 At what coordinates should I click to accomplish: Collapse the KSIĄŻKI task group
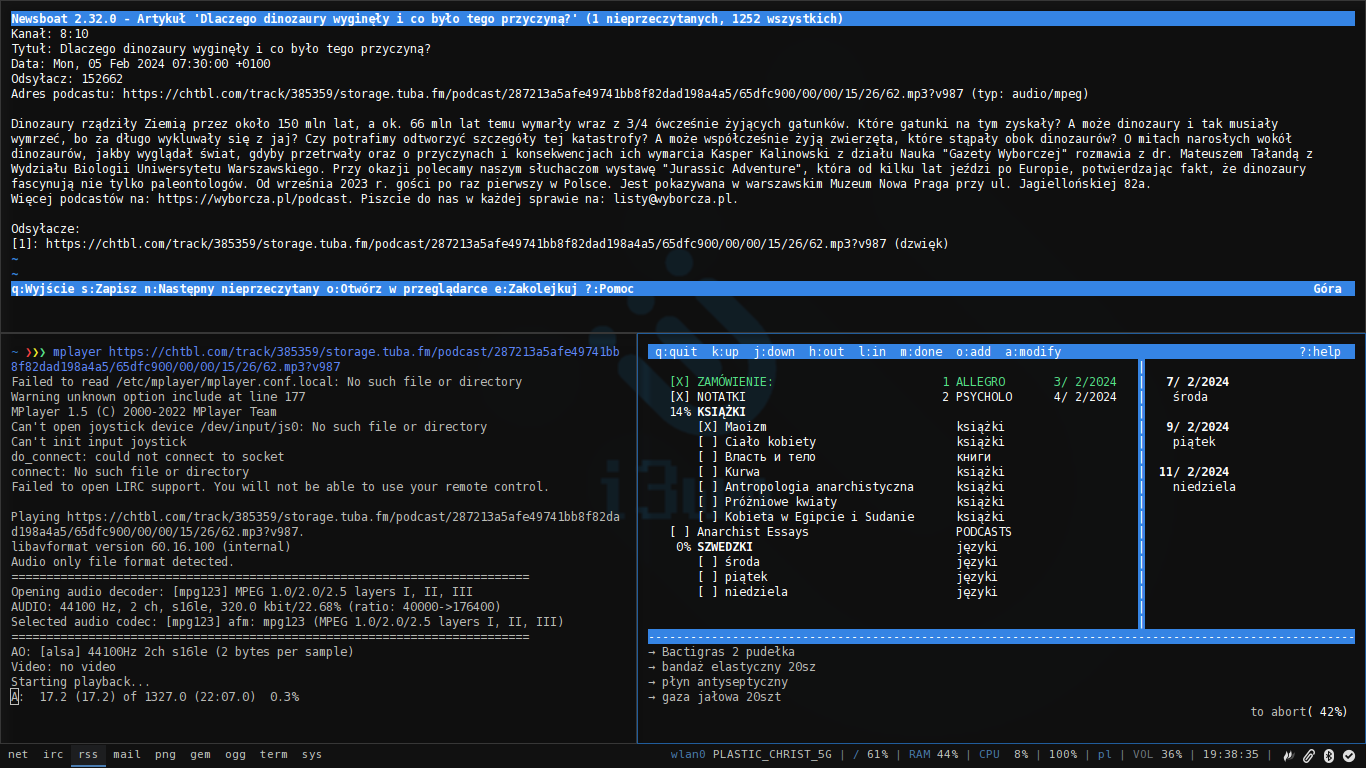pos(721,412)
